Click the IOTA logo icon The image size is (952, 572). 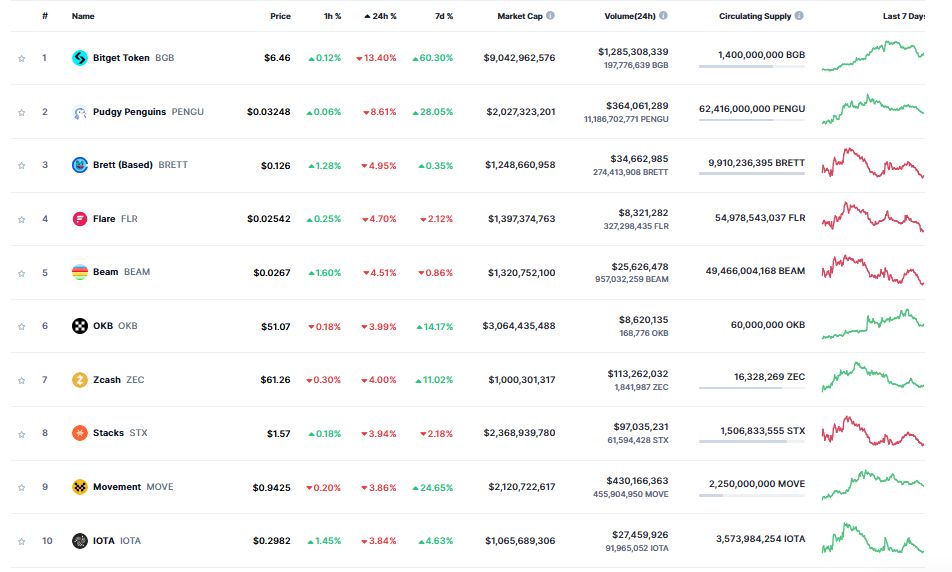(80, 540)
